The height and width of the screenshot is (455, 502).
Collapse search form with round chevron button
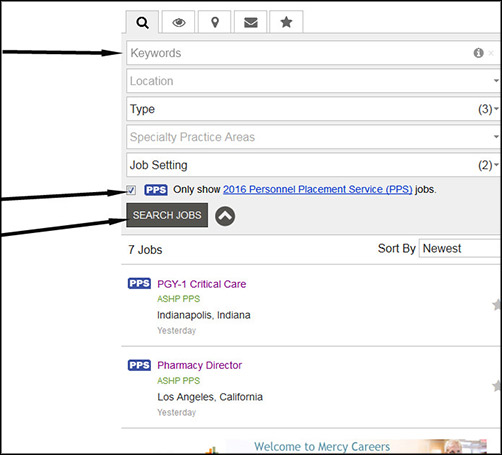click(x=225, y=216)
